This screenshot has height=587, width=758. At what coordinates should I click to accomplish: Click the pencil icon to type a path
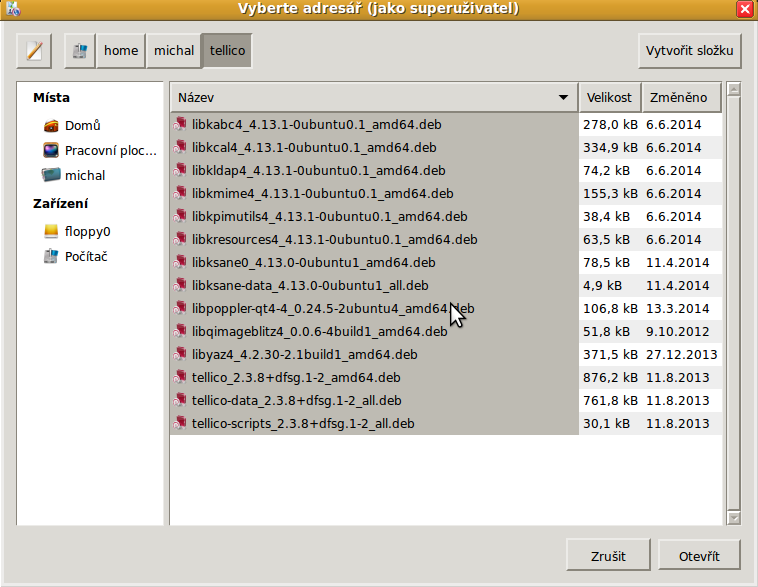pyautogui.click(x=34, y=51)
